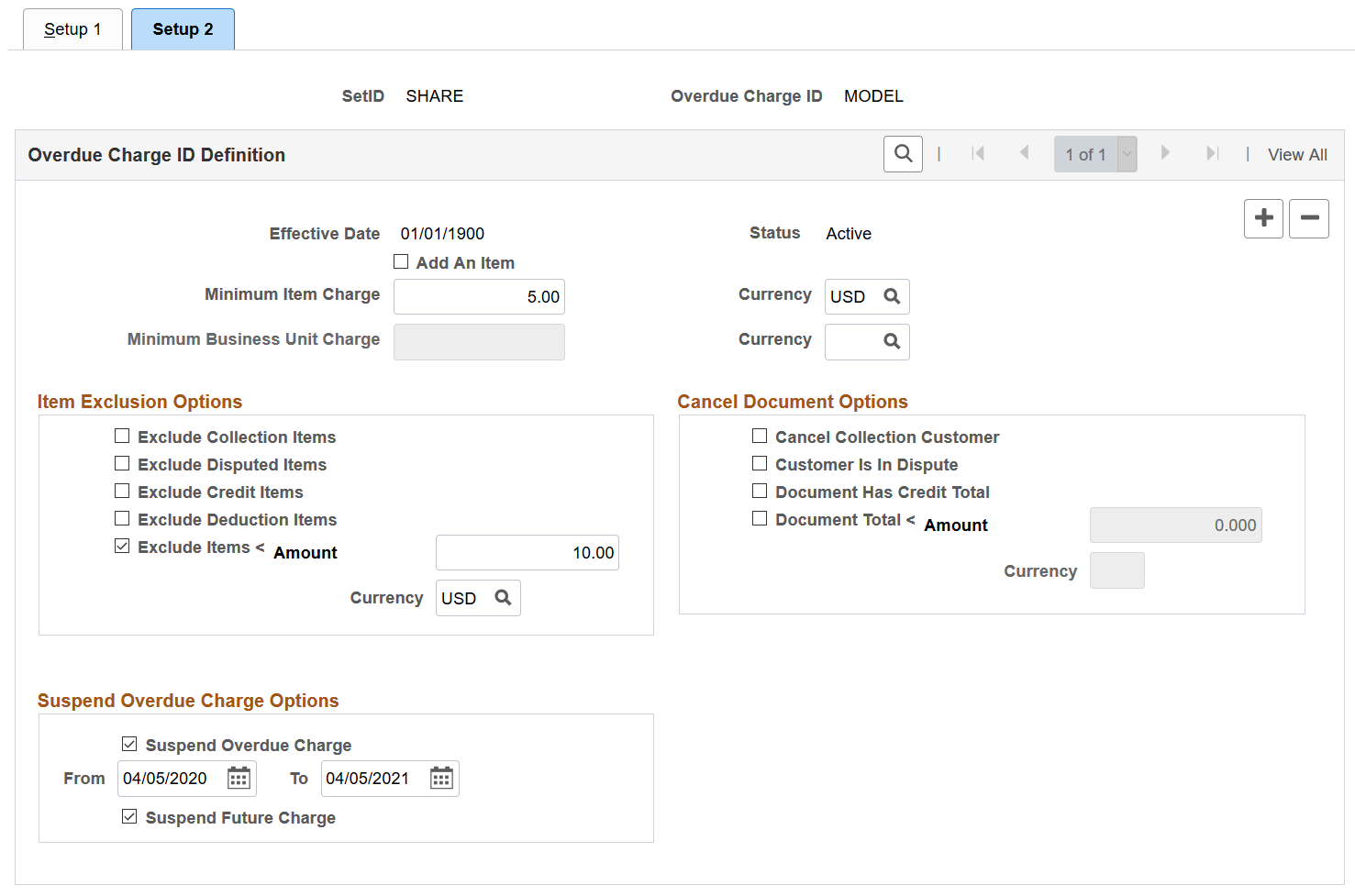The width and height of the screenshot is (1355, 896).
Task: Check Customer Is In Dispute option
Action: [x=760, y=464]
